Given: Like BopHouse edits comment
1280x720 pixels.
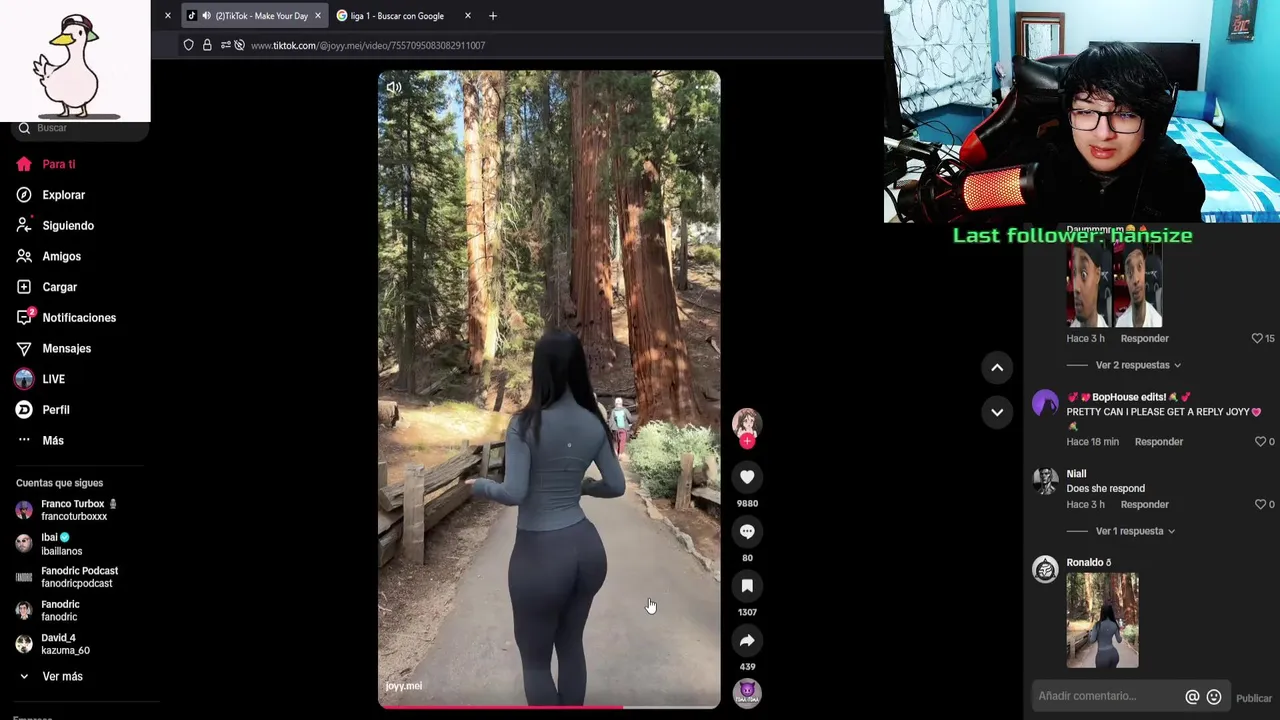Looking at the screenshot, I should tap(1260, 442).
